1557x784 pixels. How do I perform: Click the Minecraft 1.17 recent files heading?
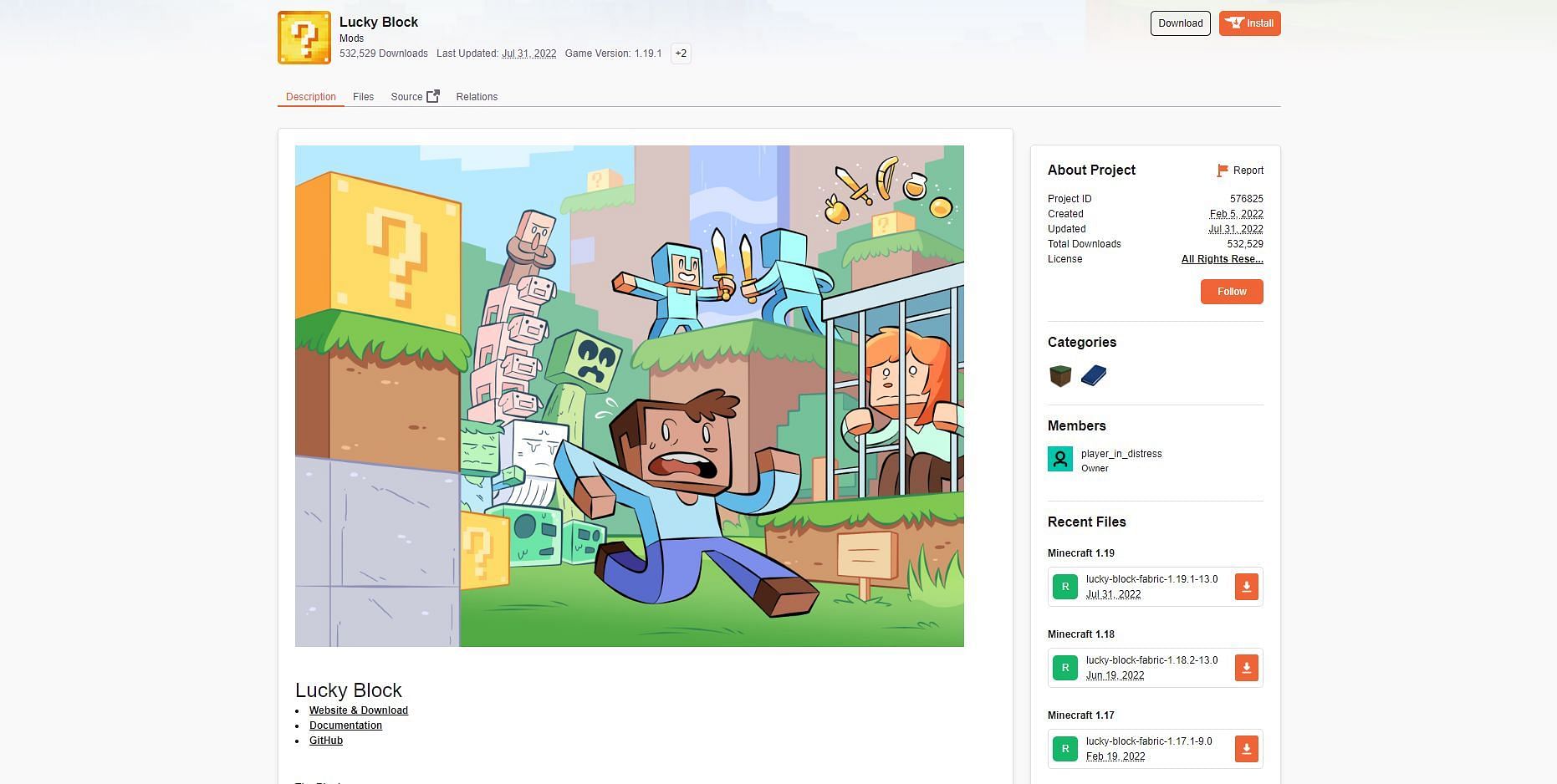[x=1080, y=715]
